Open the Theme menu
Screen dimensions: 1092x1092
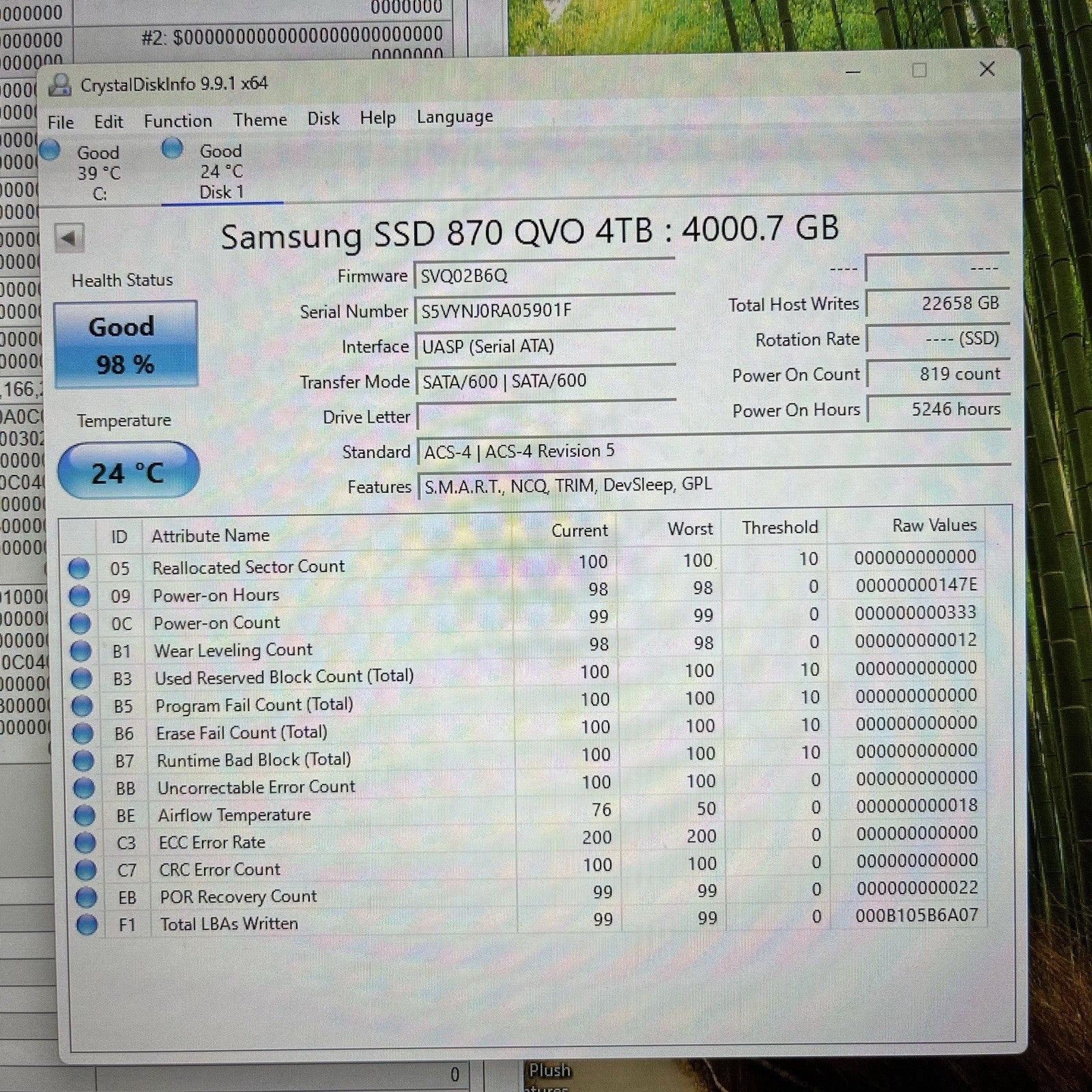tap(260, 119)
